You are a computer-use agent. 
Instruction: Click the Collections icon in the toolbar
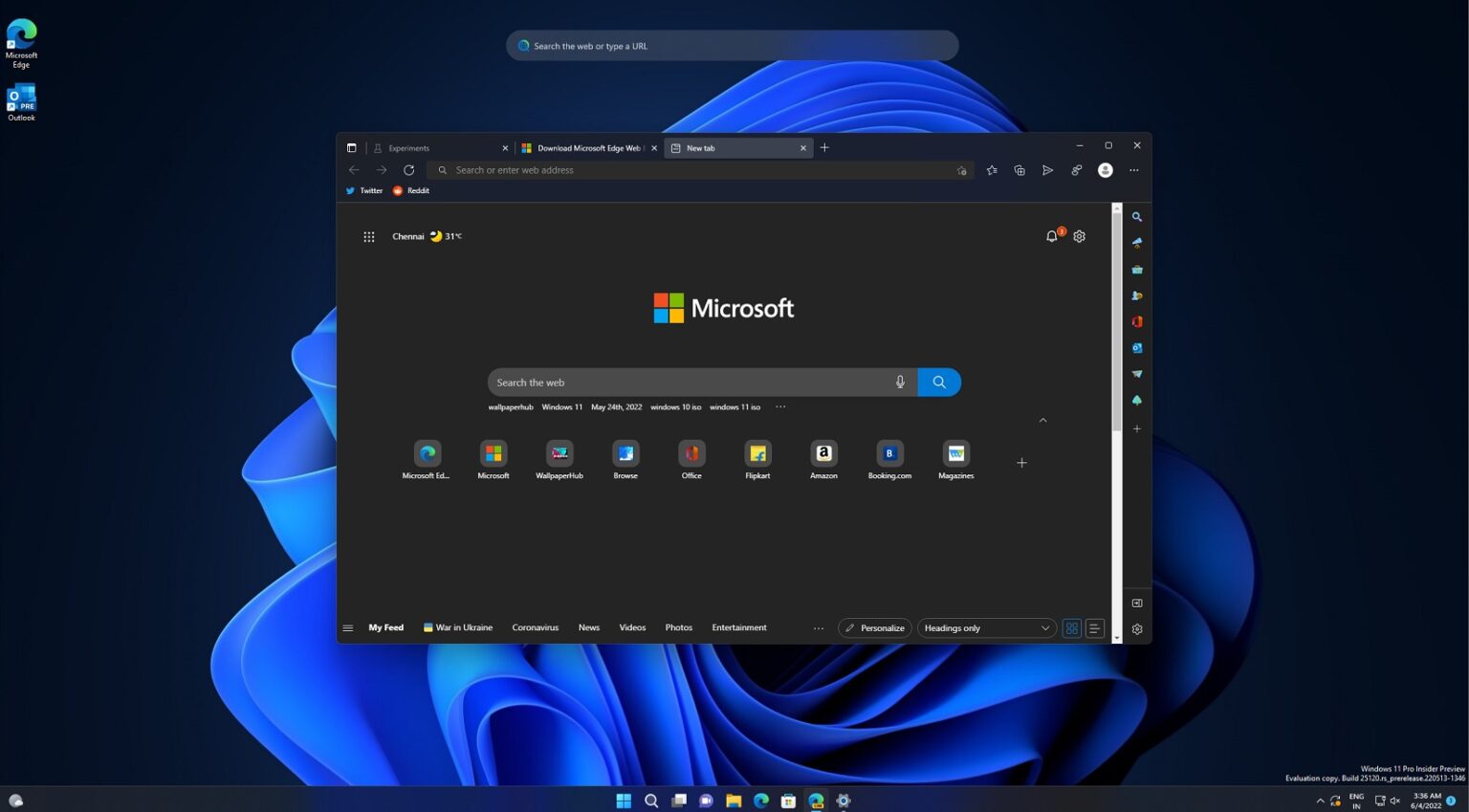click(1020, 169)
